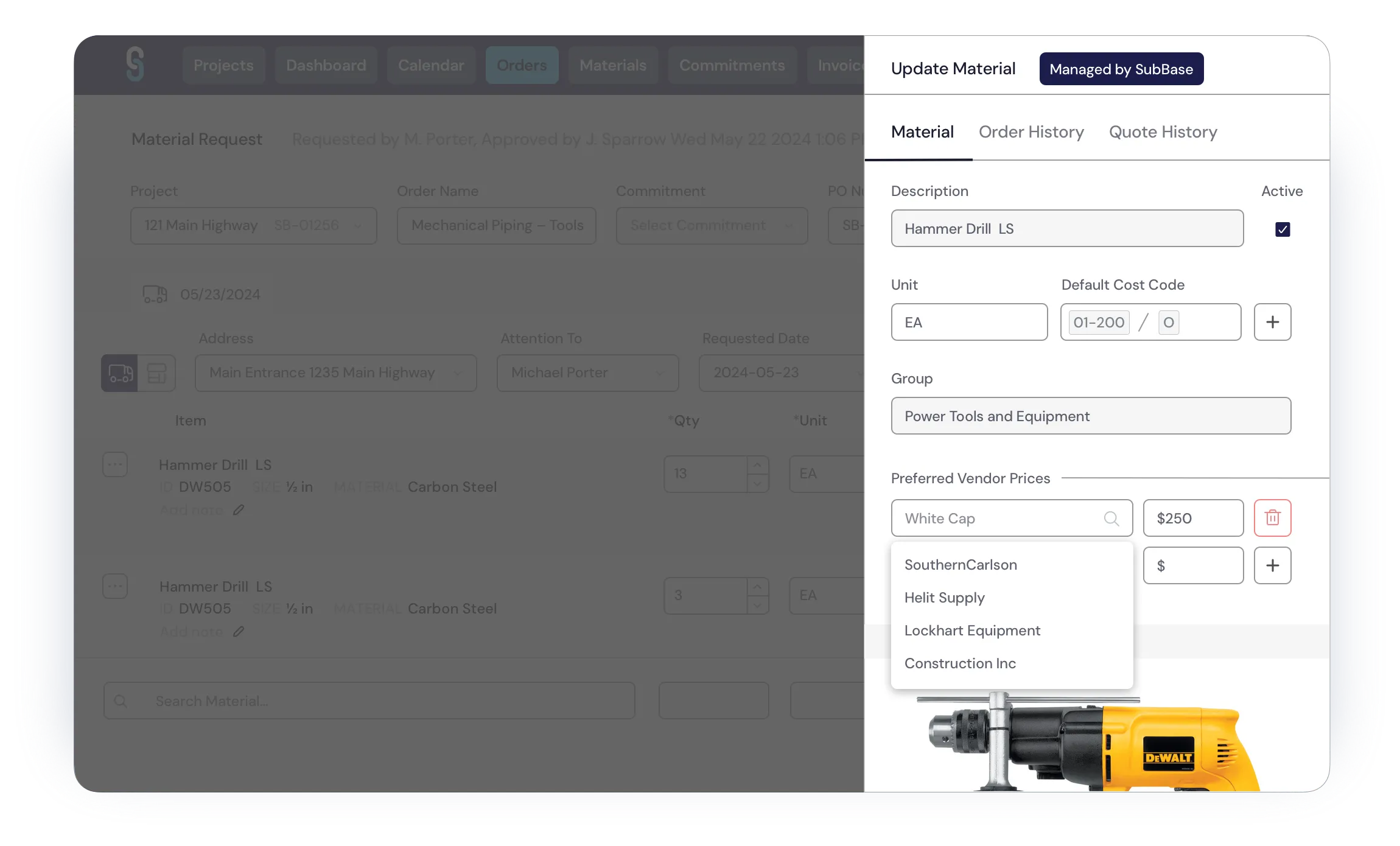
Task: Decrease the quantity of 3
Action: tap(757, 605)
